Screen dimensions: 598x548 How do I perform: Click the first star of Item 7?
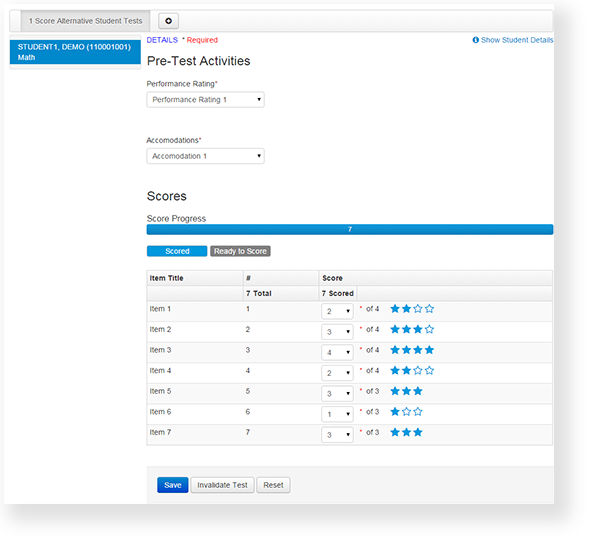pos(395,432)
